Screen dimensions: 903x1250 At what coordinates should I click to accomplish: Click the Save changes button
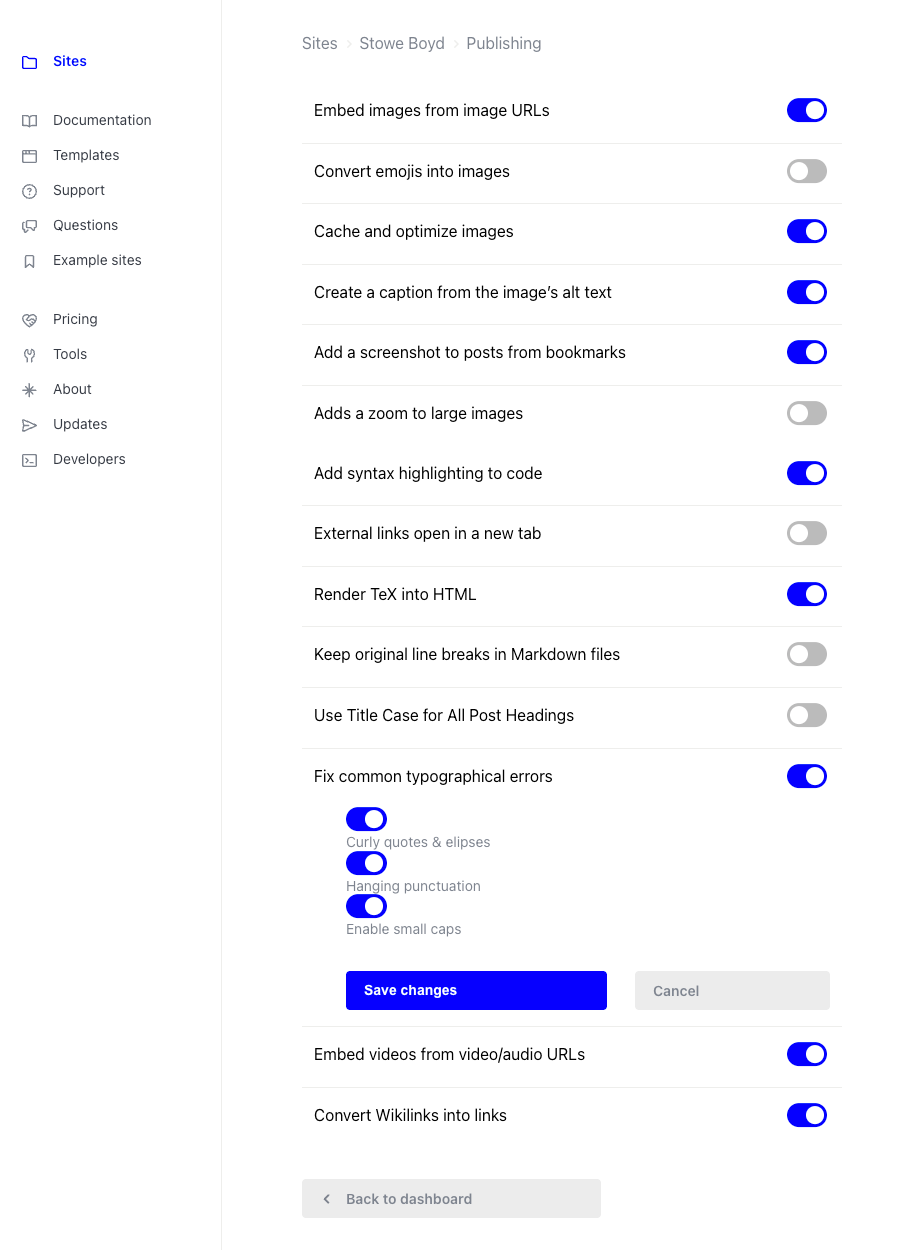(x=476, y=990)
